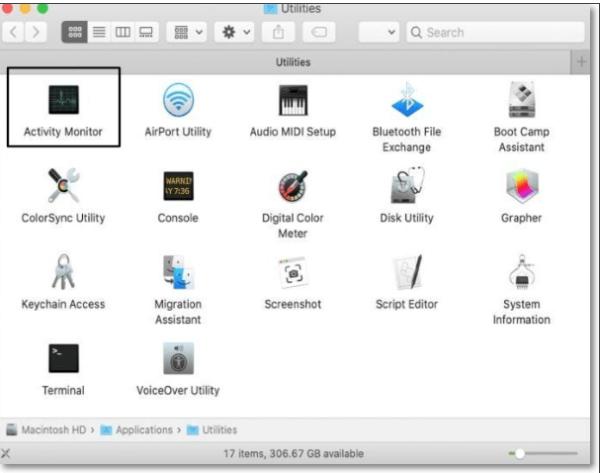Click the Activity Monitor label
This screenshot has height=473, width=602.
click(x=63, y=132)
